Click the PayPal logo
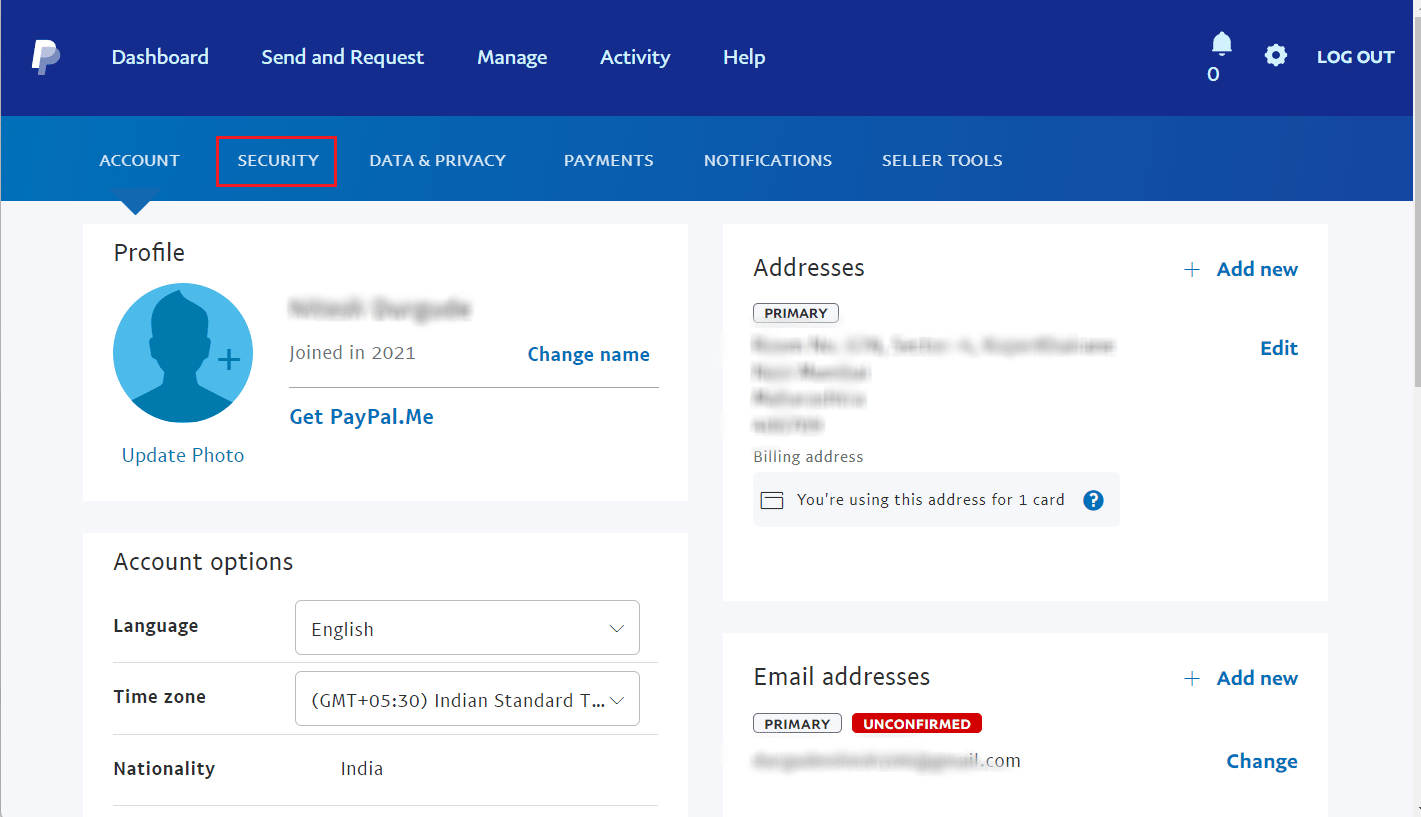 (45, 57)
